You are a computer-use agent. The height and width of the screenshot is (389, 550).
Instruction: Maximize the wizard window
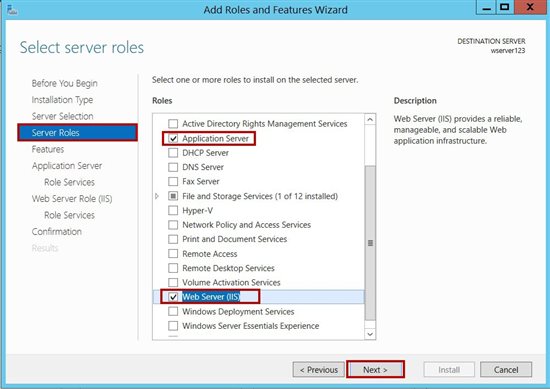point(505,7)
